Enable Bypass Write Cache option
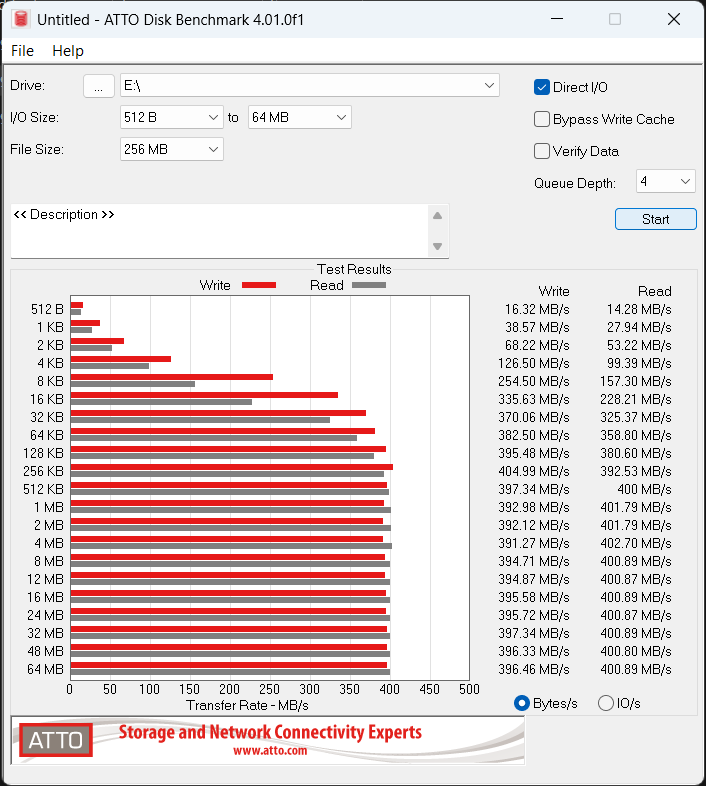 pyautogui.click(x=542, y=119)
